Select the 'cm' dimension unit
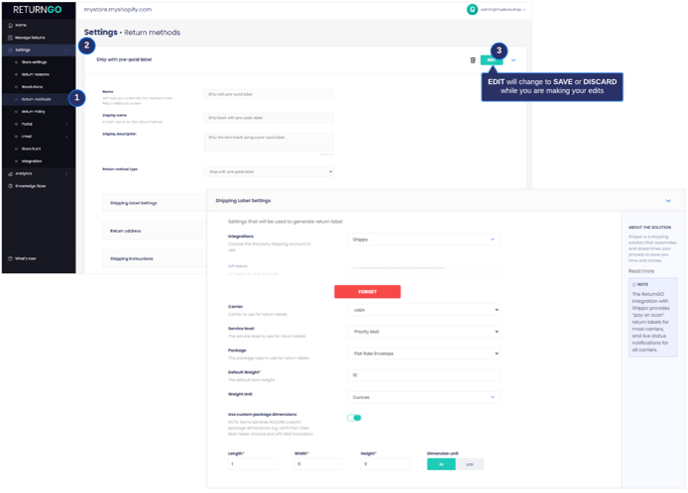 [x=469, y=464]
